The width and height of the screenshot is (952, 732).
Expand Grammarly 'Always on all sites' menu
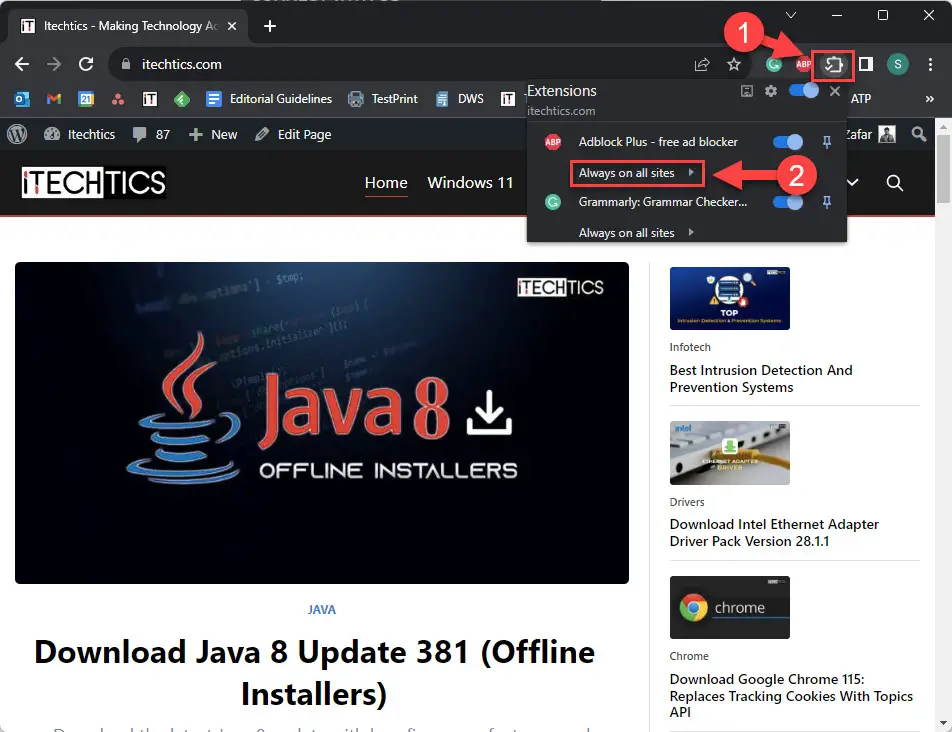(x=636, y=233)
